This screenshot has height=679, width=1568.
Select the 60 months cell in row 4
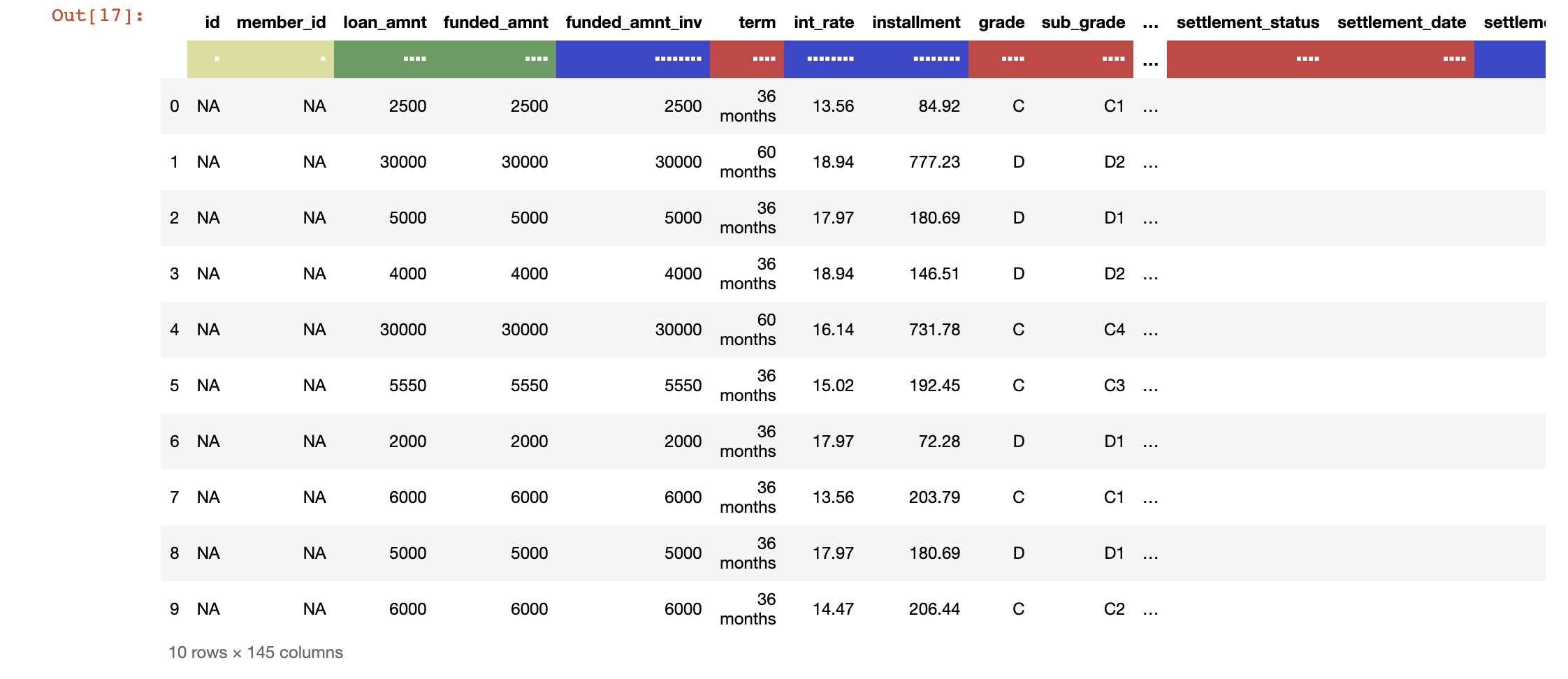tap(748, 329)
